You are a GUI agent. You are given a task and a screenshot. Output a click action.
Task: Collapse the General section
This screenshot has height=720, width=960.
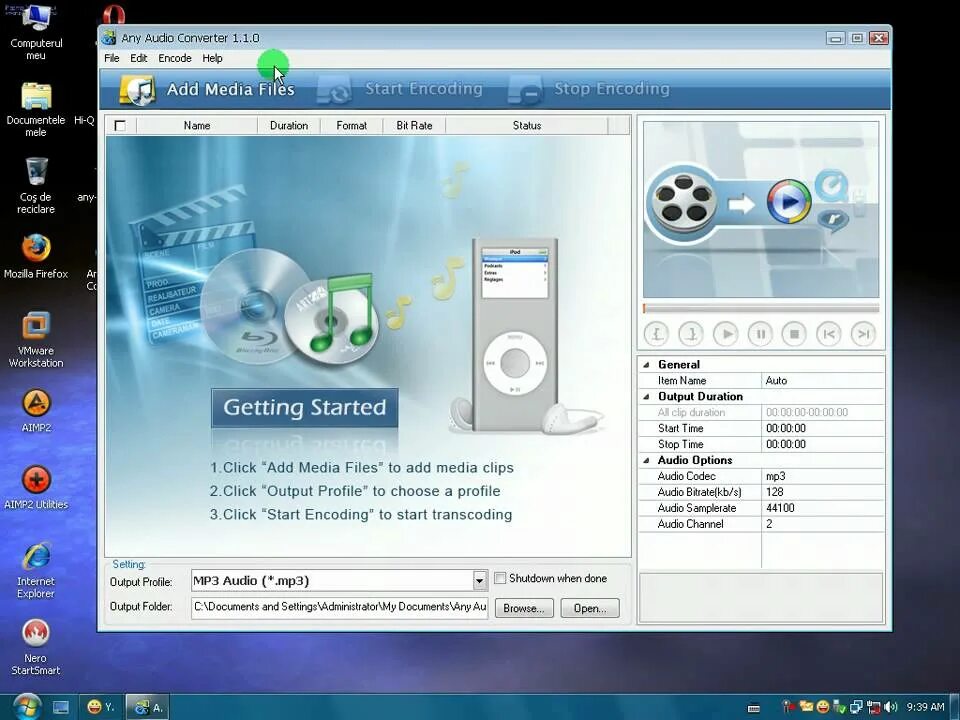(x=646, y=365)
